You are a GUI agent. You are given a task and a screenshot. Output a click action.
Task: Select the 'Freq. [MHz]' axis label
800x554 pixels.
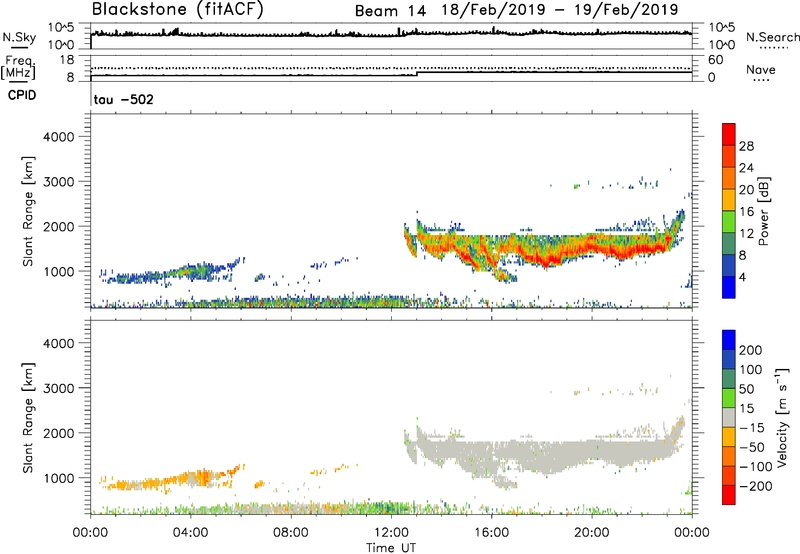19,68
